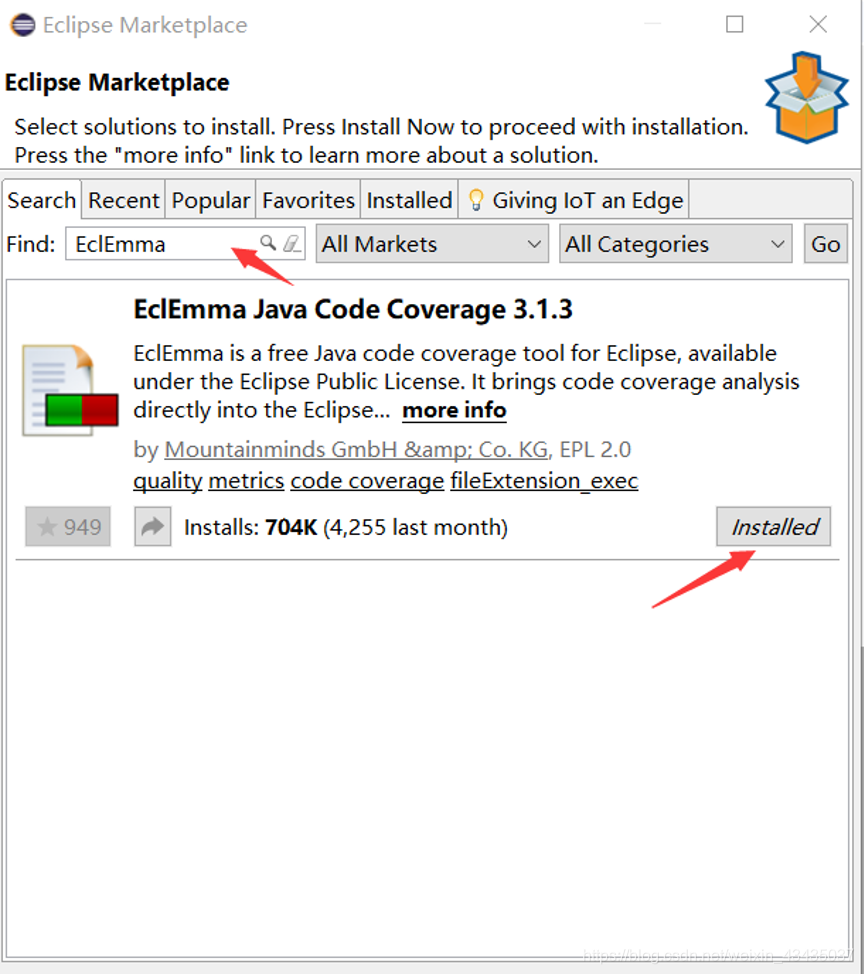Switch to the Search tab
Image resolution: width=864 pixels, height=974 pixels.
(42, 200)
